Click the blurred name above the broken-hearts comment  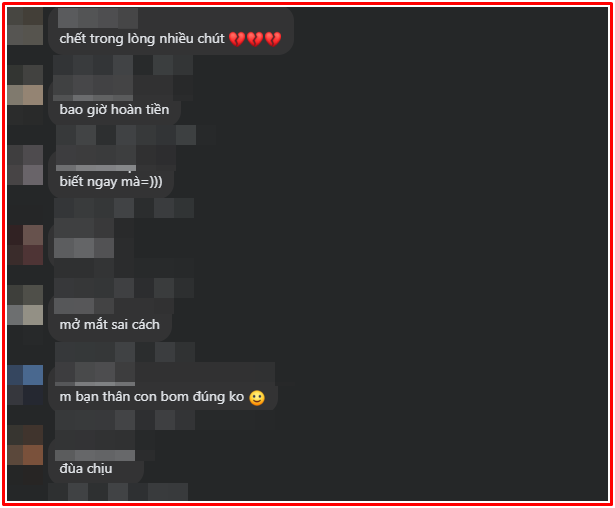pyautogui.click(x=98, y=18)
